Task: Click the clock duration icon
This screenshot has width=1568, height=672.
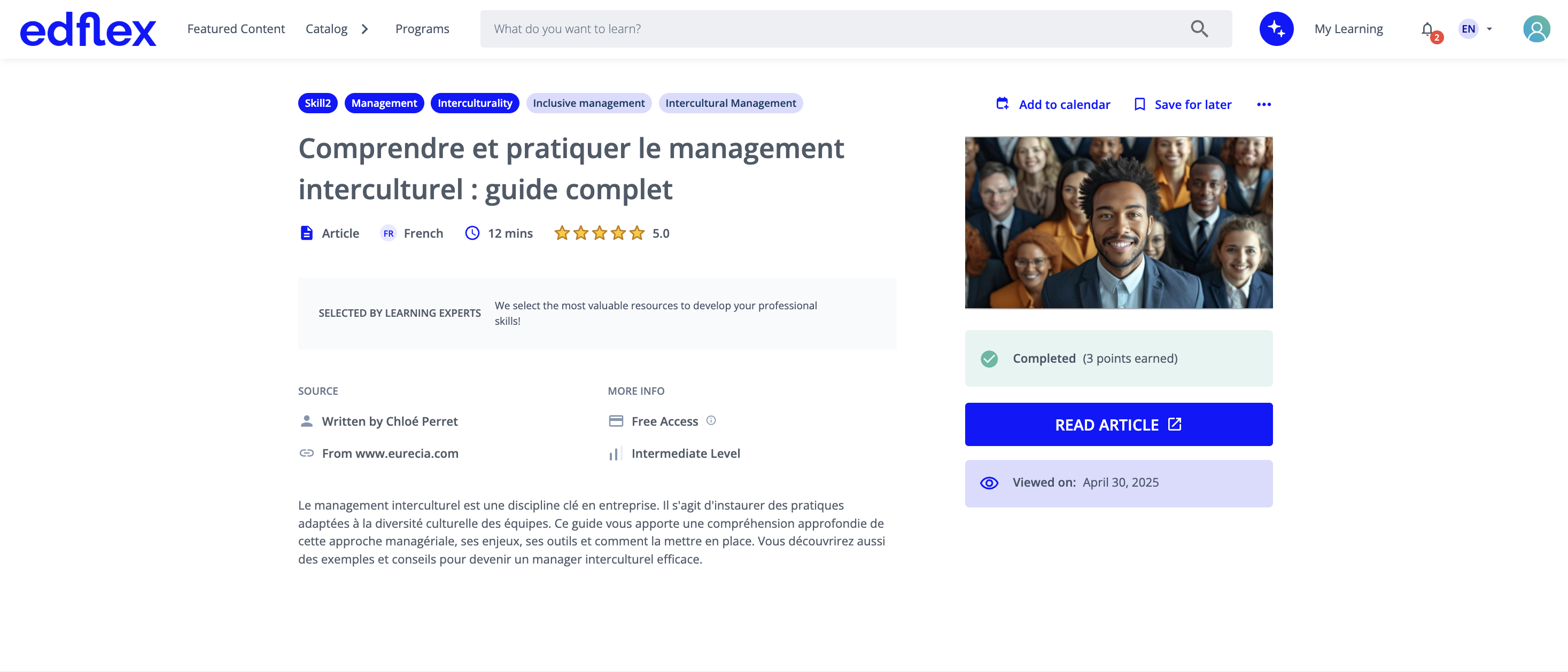Action: 472,233
